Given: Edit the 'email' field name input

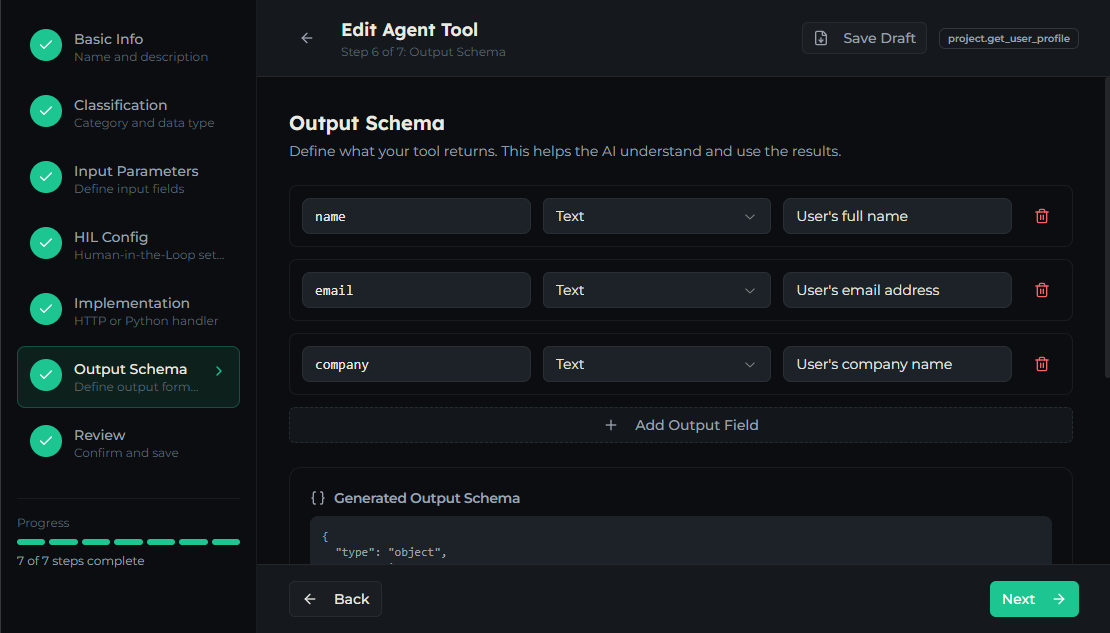Looking at the screenshot, I should point(416,290).
